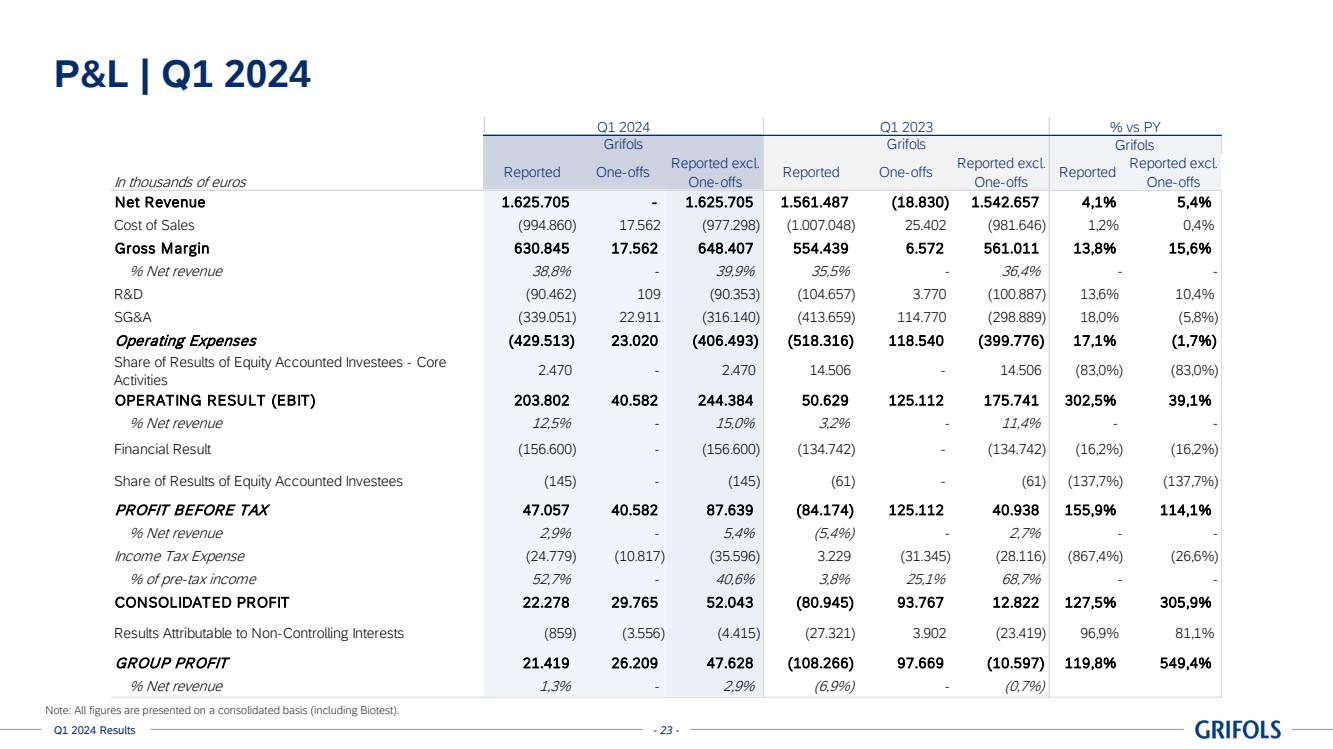This screenshot has height=749, width=1333.
Task: Select the Cost of Sales row label
Action: click(x=154, y=225)
